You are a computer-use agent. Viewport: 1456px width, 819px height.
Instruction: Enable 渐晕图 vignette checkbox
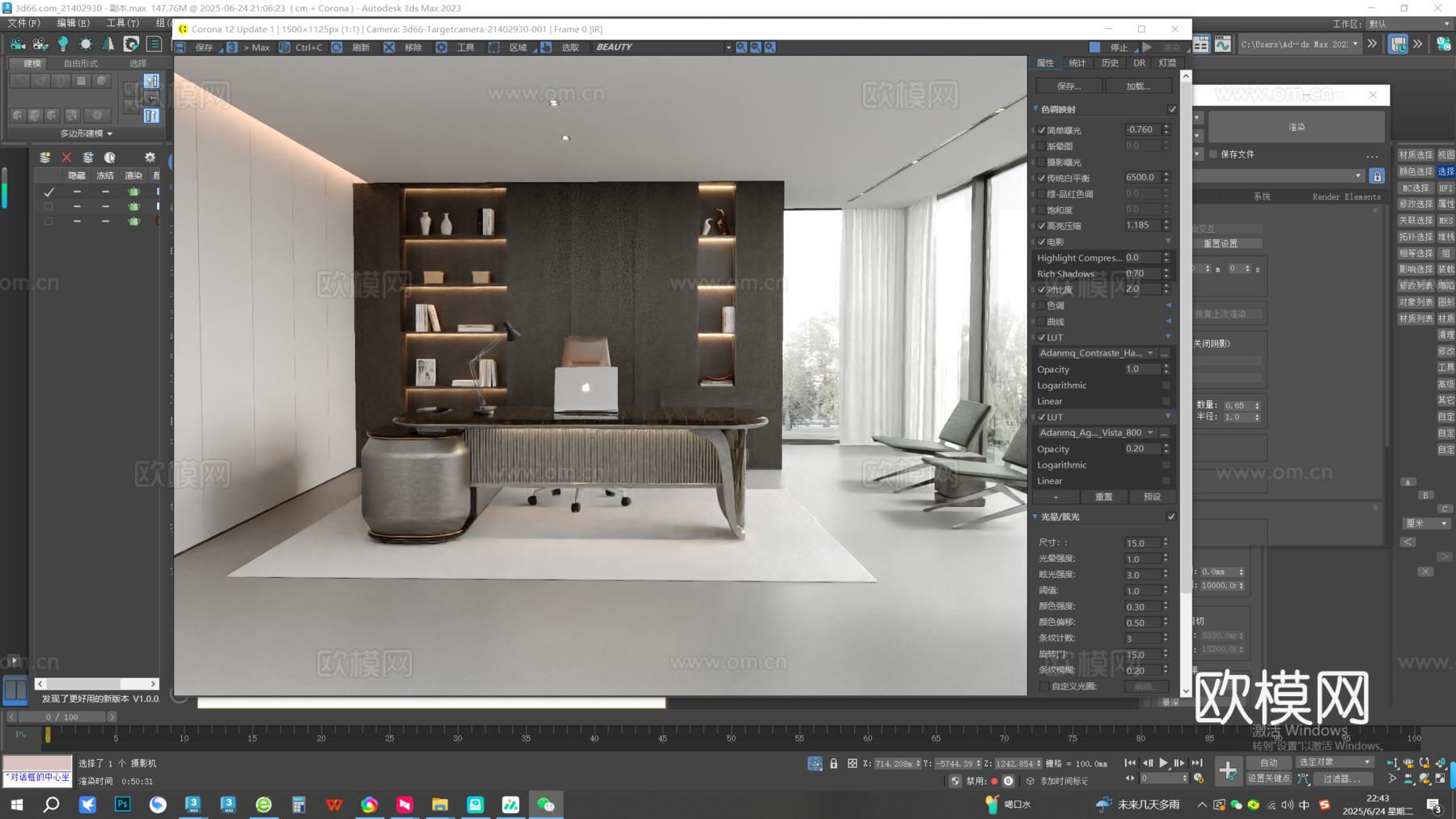(1042, 146)
